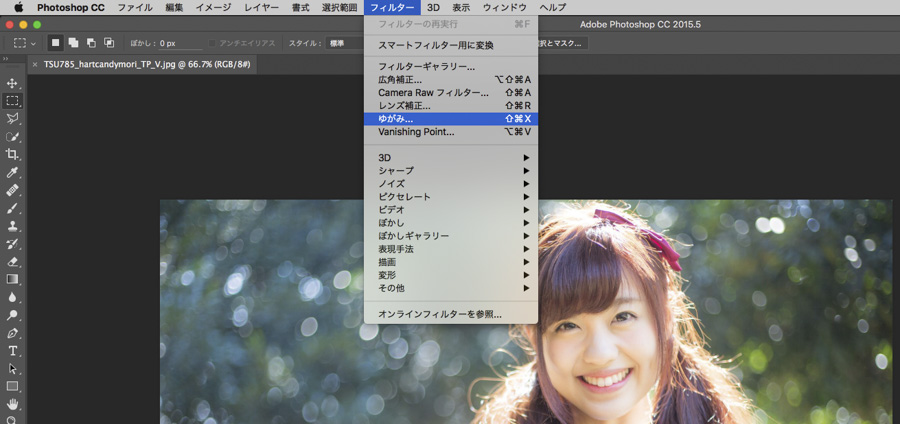The height and width of the screenshot is (424, 900).
Task: Select the Move tool
Action: [x=12, y=83]
